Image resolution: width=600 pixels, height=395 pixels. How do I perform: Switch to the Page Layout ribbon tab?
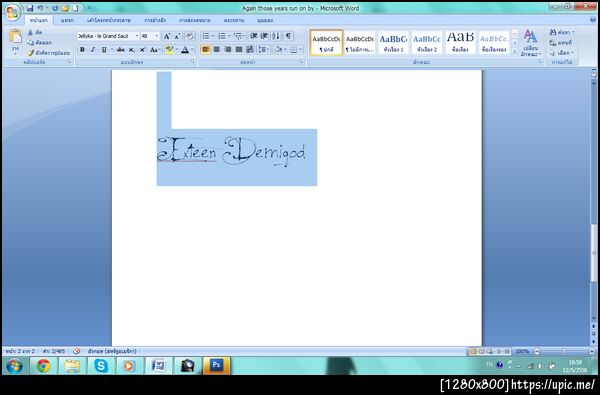click(109, 20)
